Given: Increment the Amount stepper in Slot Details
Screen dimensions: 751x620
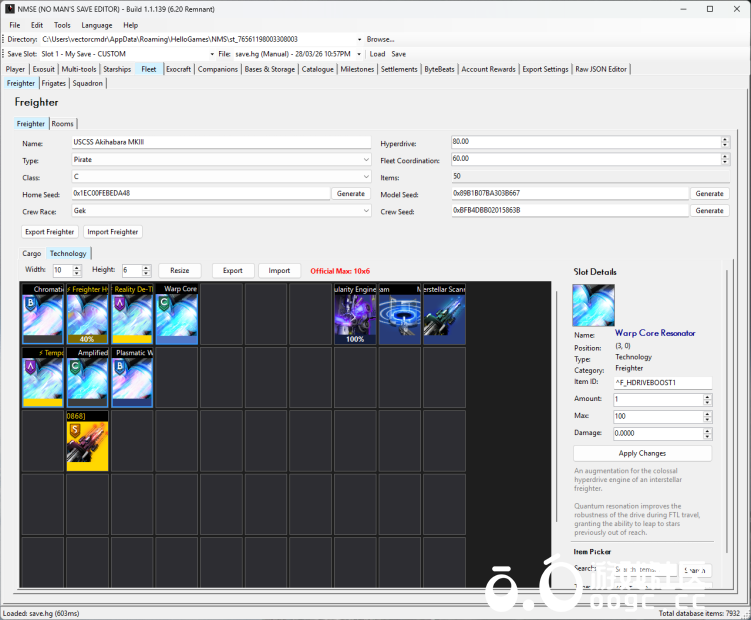Looking at the screenshot, I should point(708,396).
